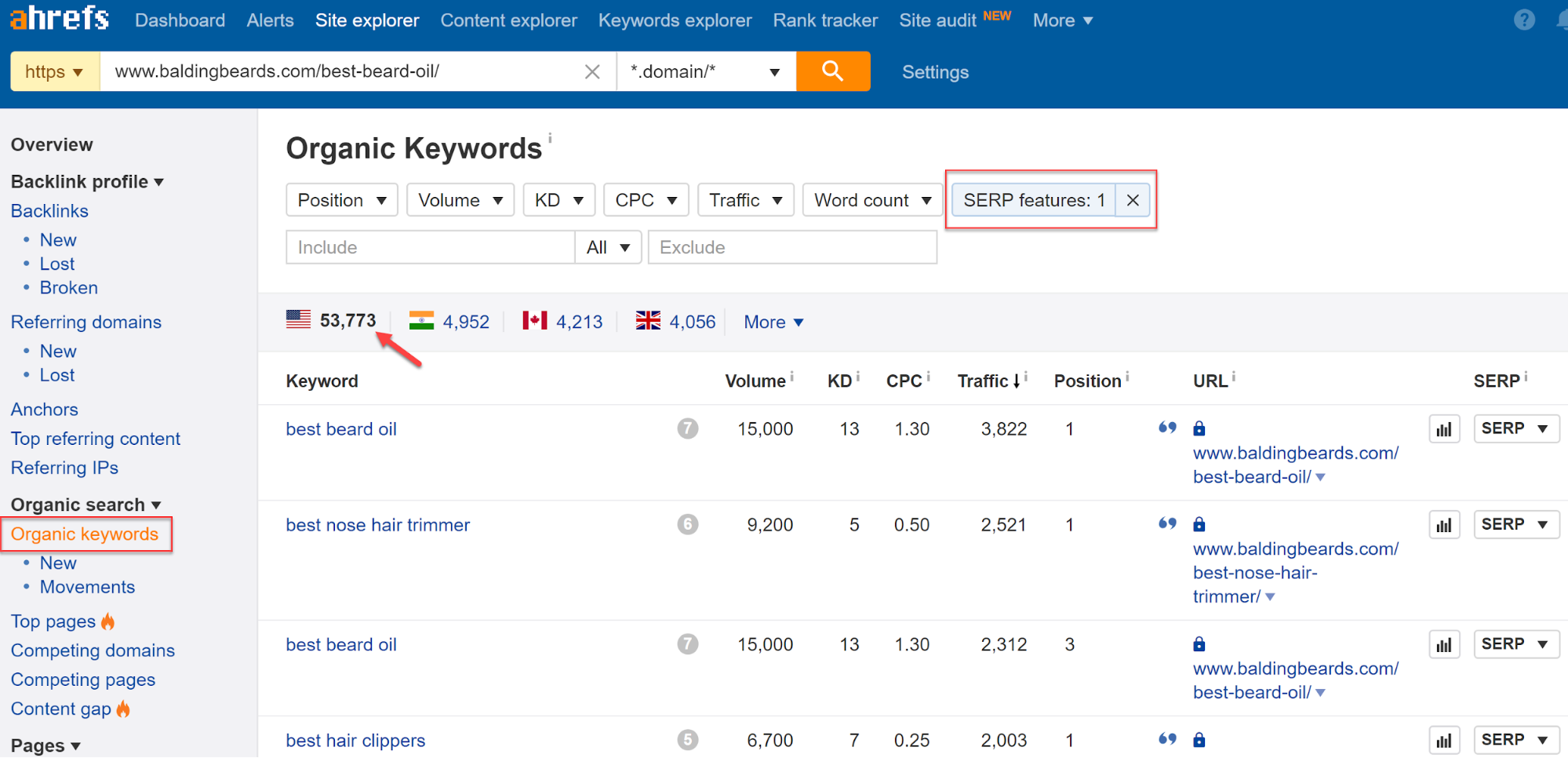Clear the URL field with the X icon
Screen dimensions: 1568x758
pos(592,72)
